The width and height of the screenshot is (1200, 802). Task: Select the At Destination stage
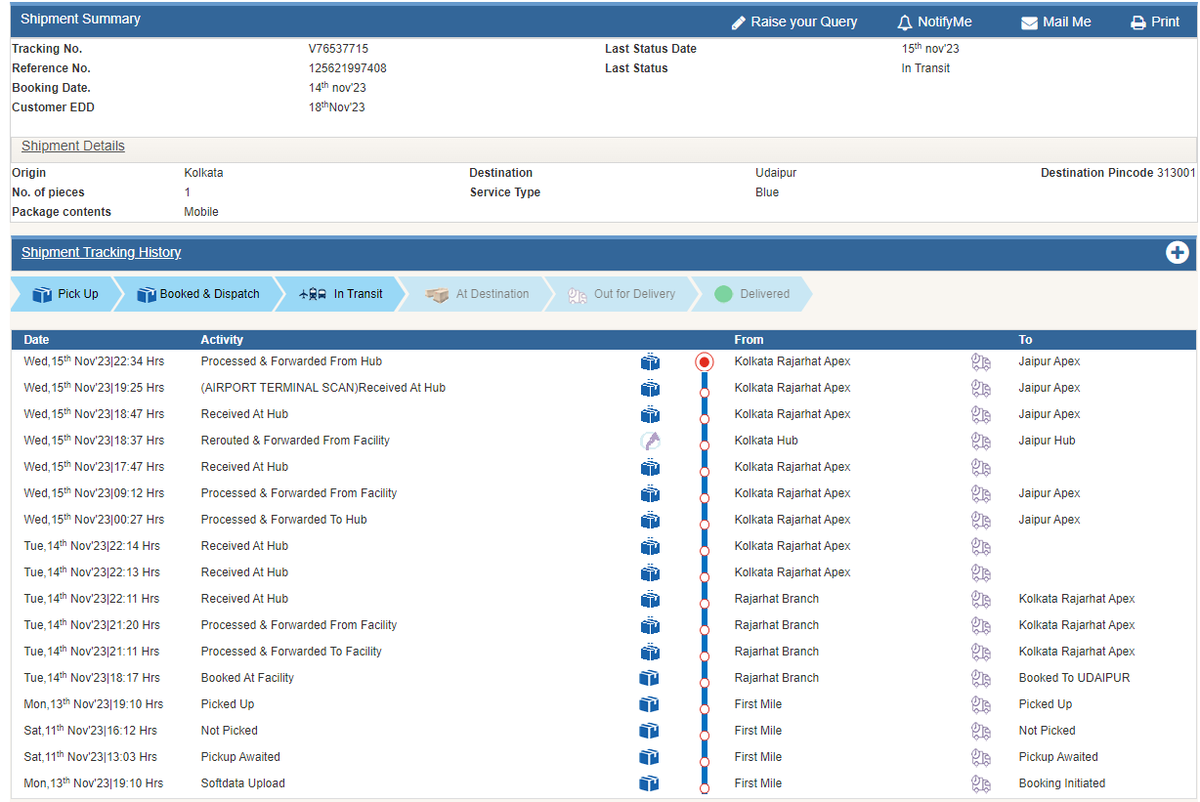477,294
